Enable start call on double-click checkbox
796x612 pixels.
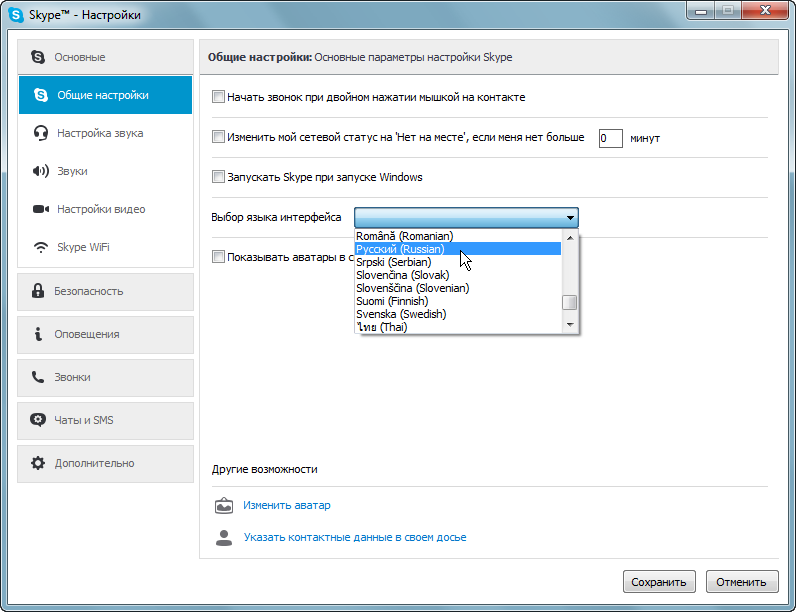pos(219,98)
